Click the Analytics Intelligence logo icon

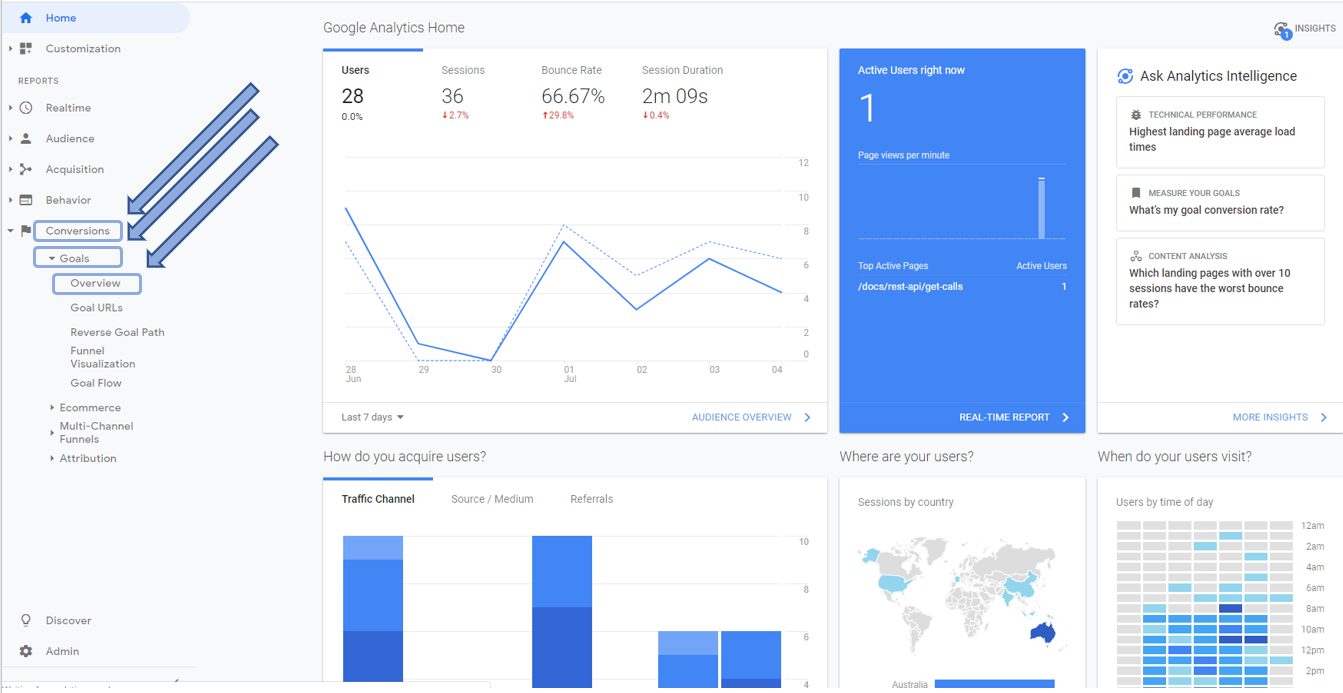[1125, 76]
